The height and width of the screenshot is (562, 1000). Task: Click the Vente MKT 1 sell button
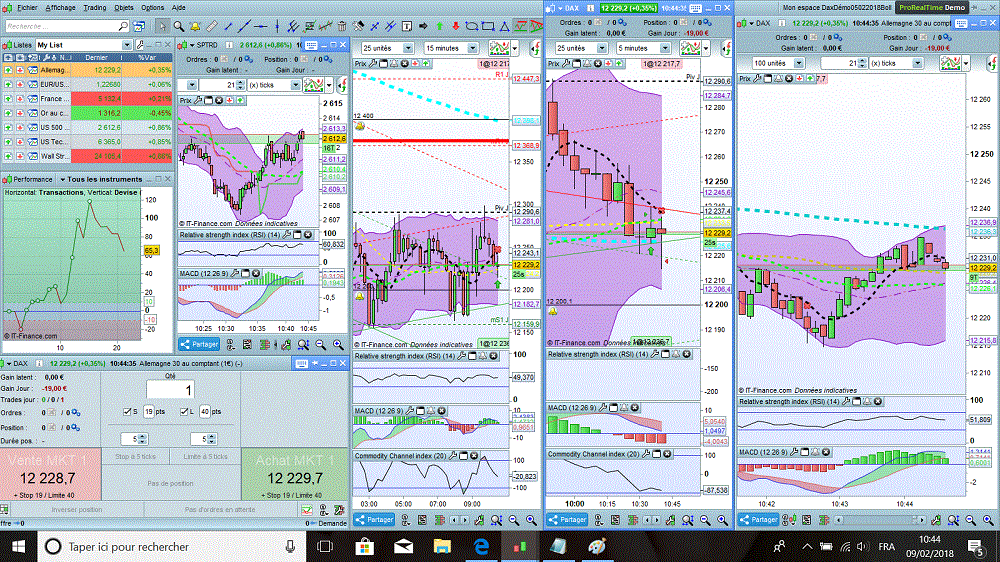pos(50,474)
